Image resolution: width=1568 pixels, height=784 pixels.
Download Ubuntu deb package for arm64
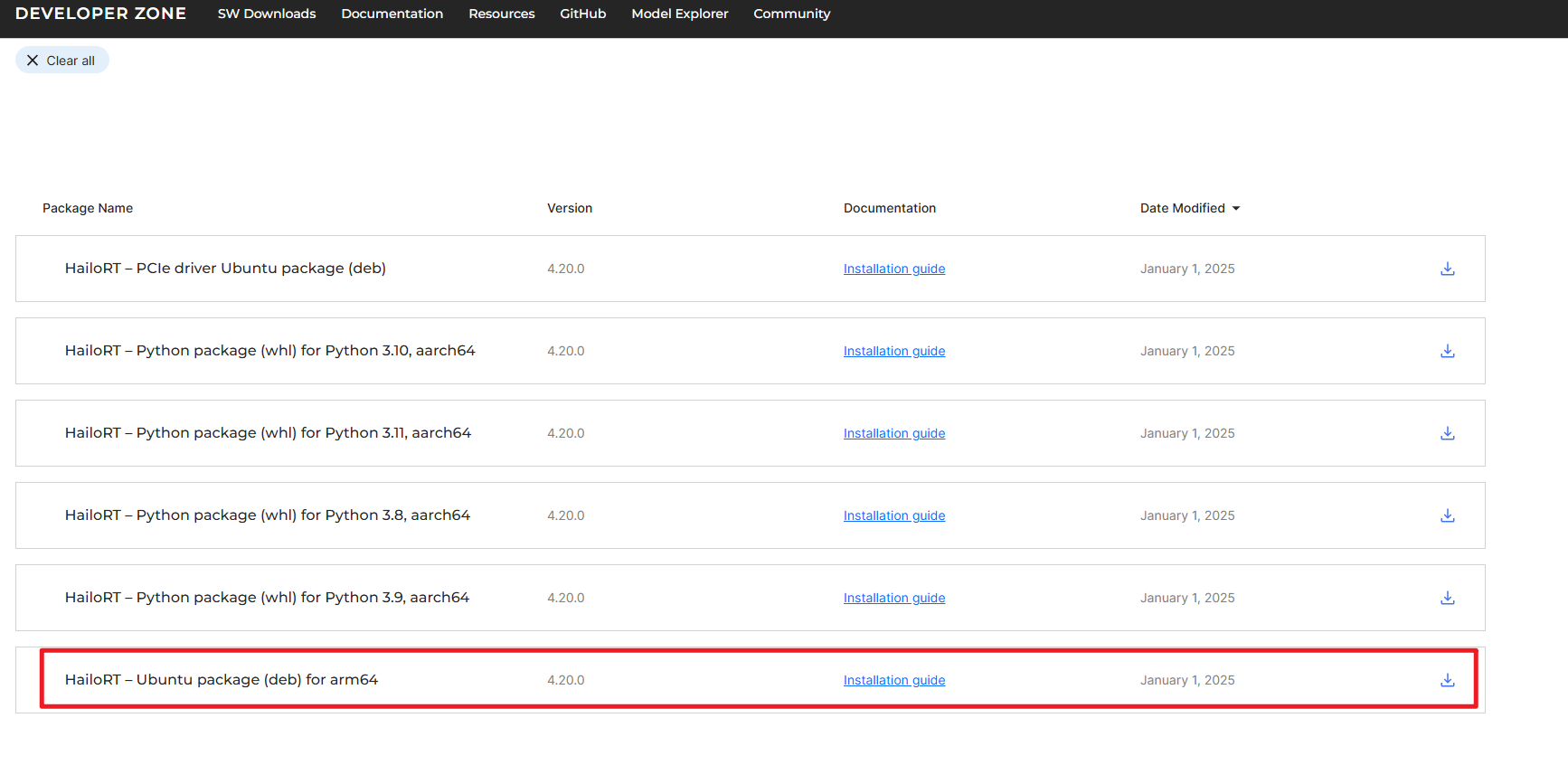(1447, 680)
